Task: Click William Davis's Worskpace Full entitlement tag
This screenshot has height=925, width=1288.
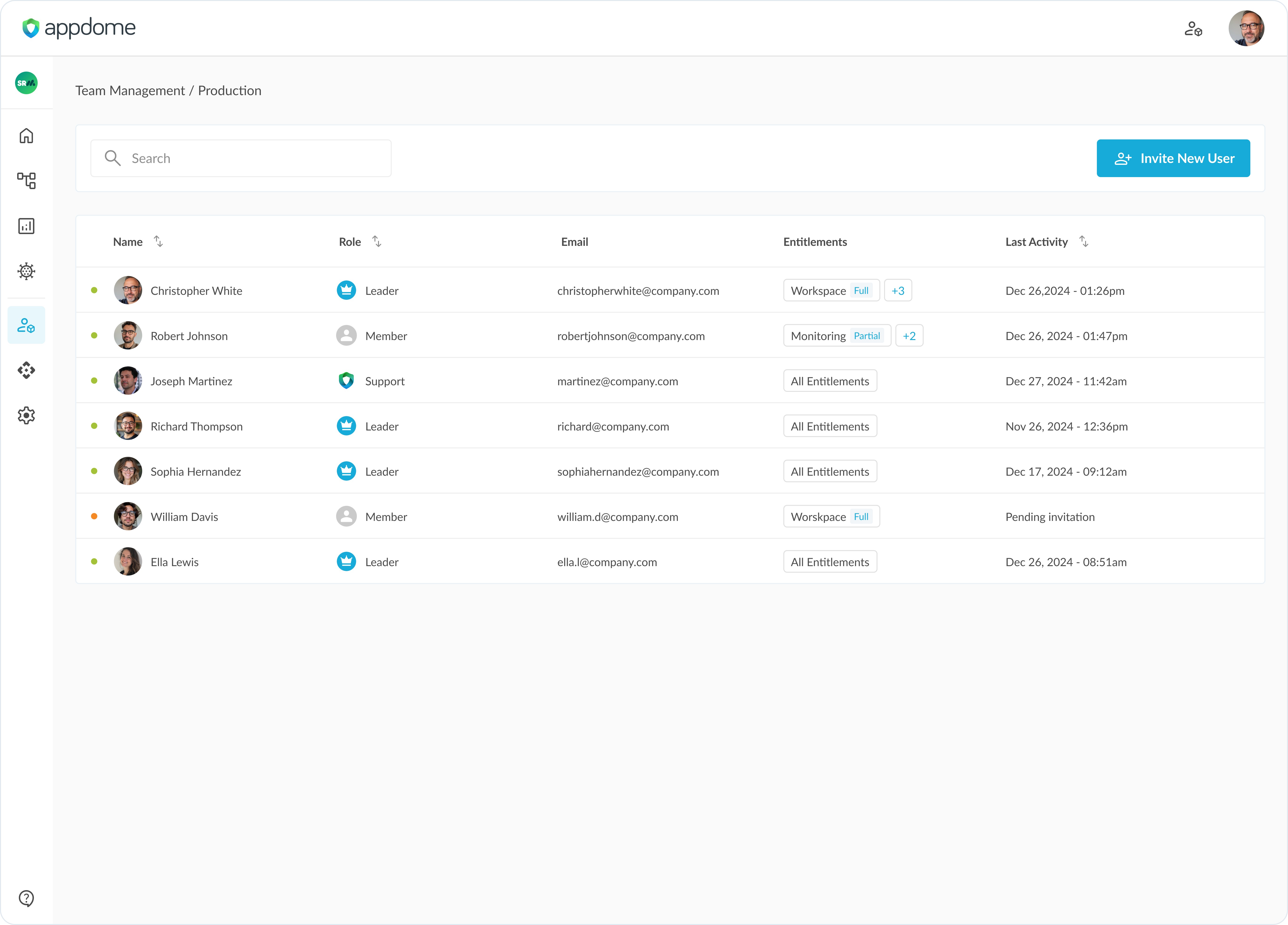Action: pos(831,516)
